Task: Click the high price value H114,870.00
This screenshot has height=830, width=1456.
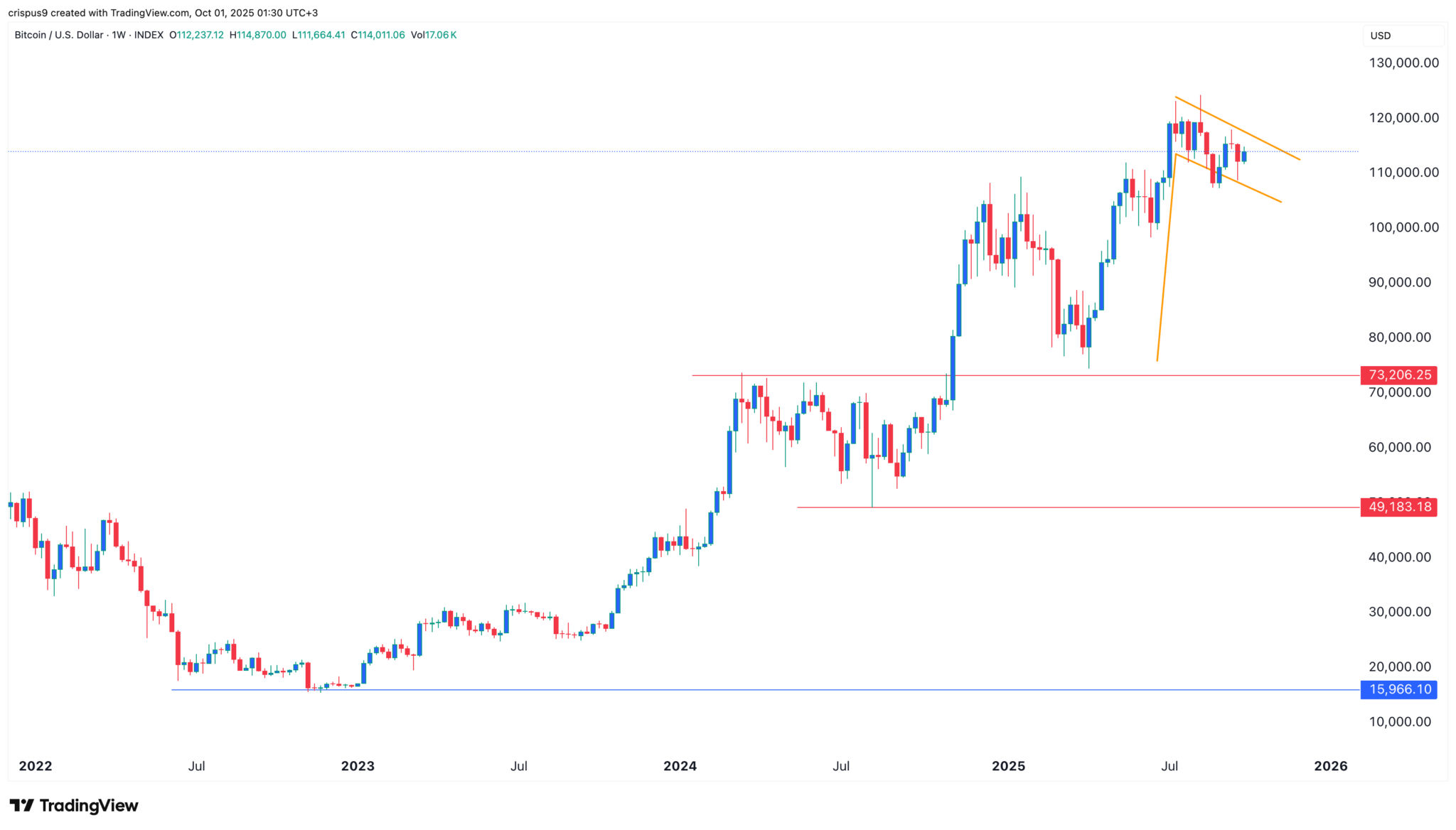Action: click(x=258, y=35)
